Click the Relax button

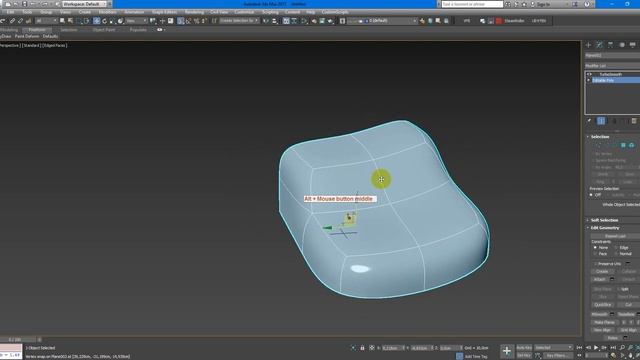pyautogui.click(x=612, y=338)
